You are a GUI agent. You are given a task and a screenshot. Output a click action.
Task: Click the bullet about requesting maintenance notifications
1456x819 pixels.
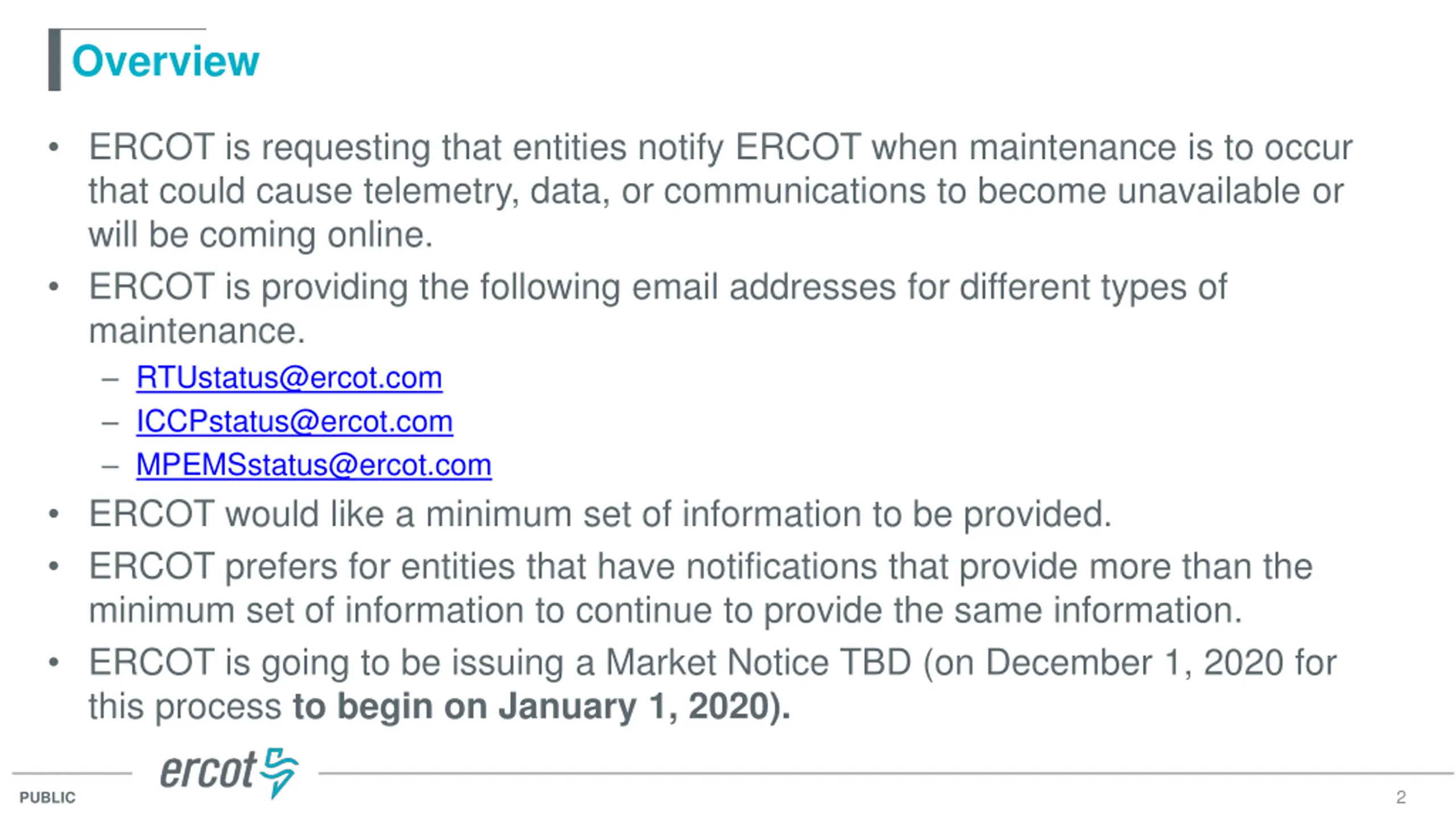719,191
